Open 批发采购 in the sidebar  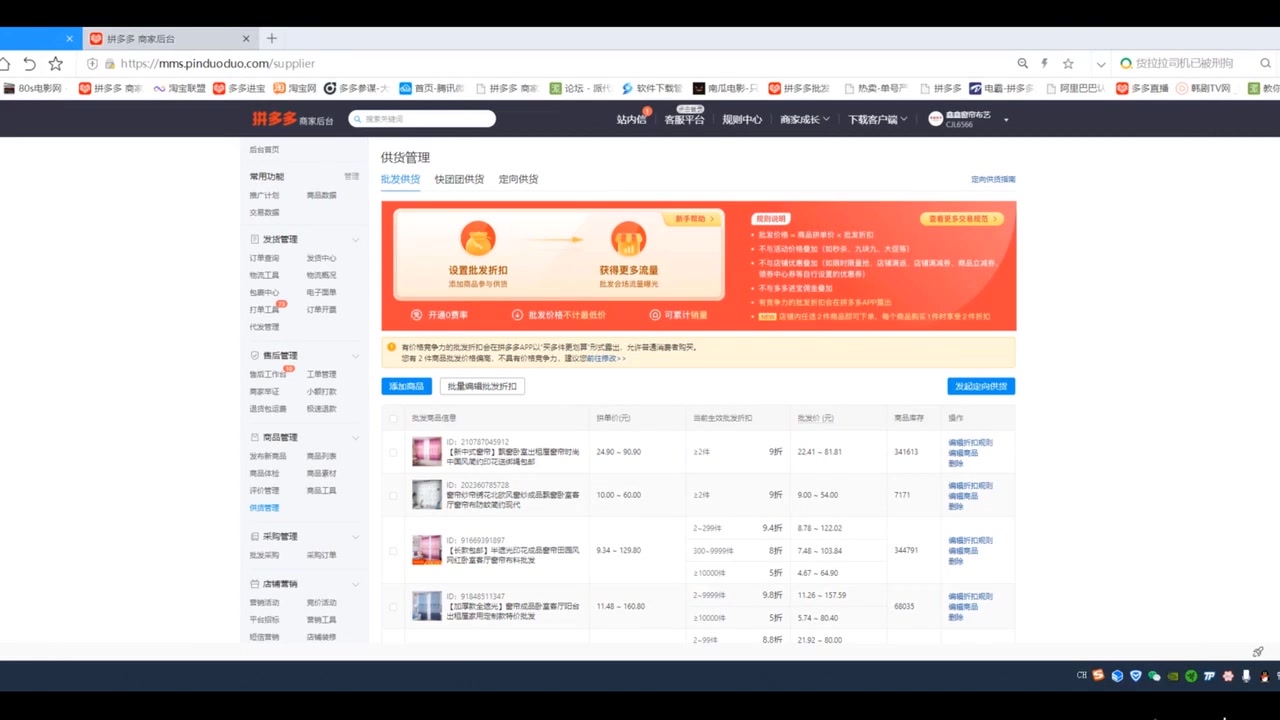tap(265, 555)
